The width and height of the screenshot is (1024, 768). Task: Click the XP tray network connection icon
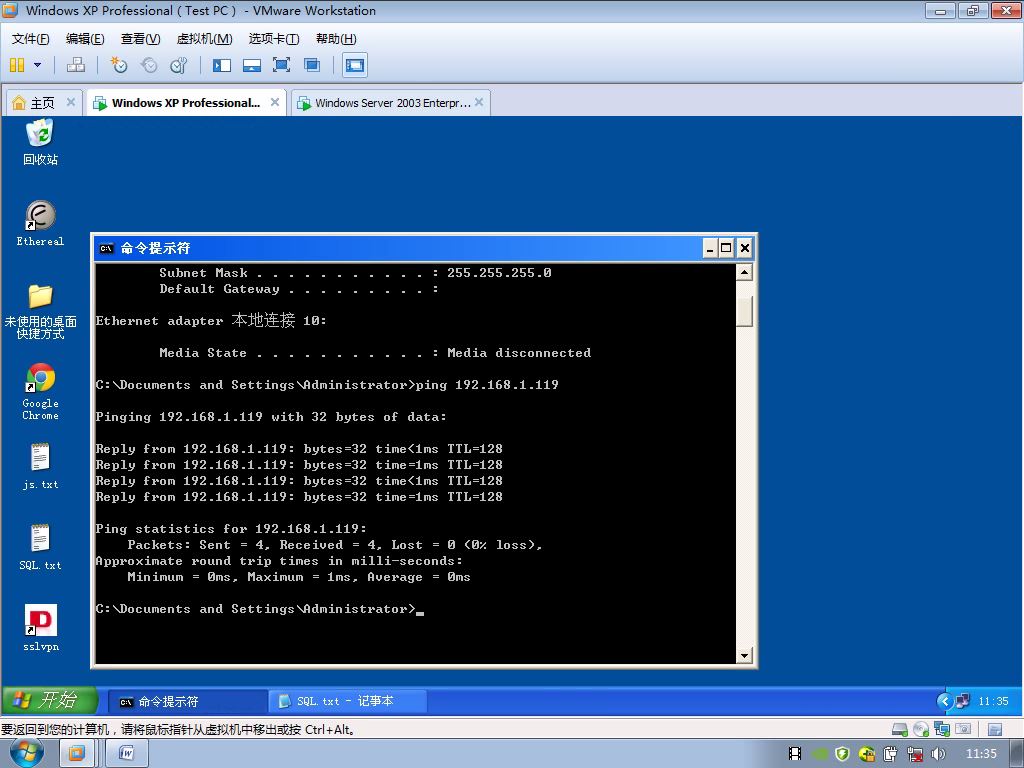click(x=963, y=701)
